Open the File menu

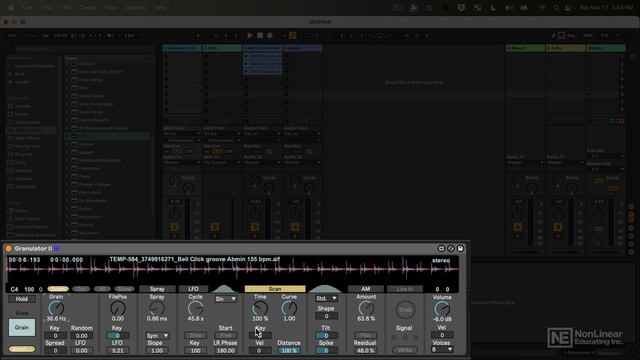(x=47, y=8)
